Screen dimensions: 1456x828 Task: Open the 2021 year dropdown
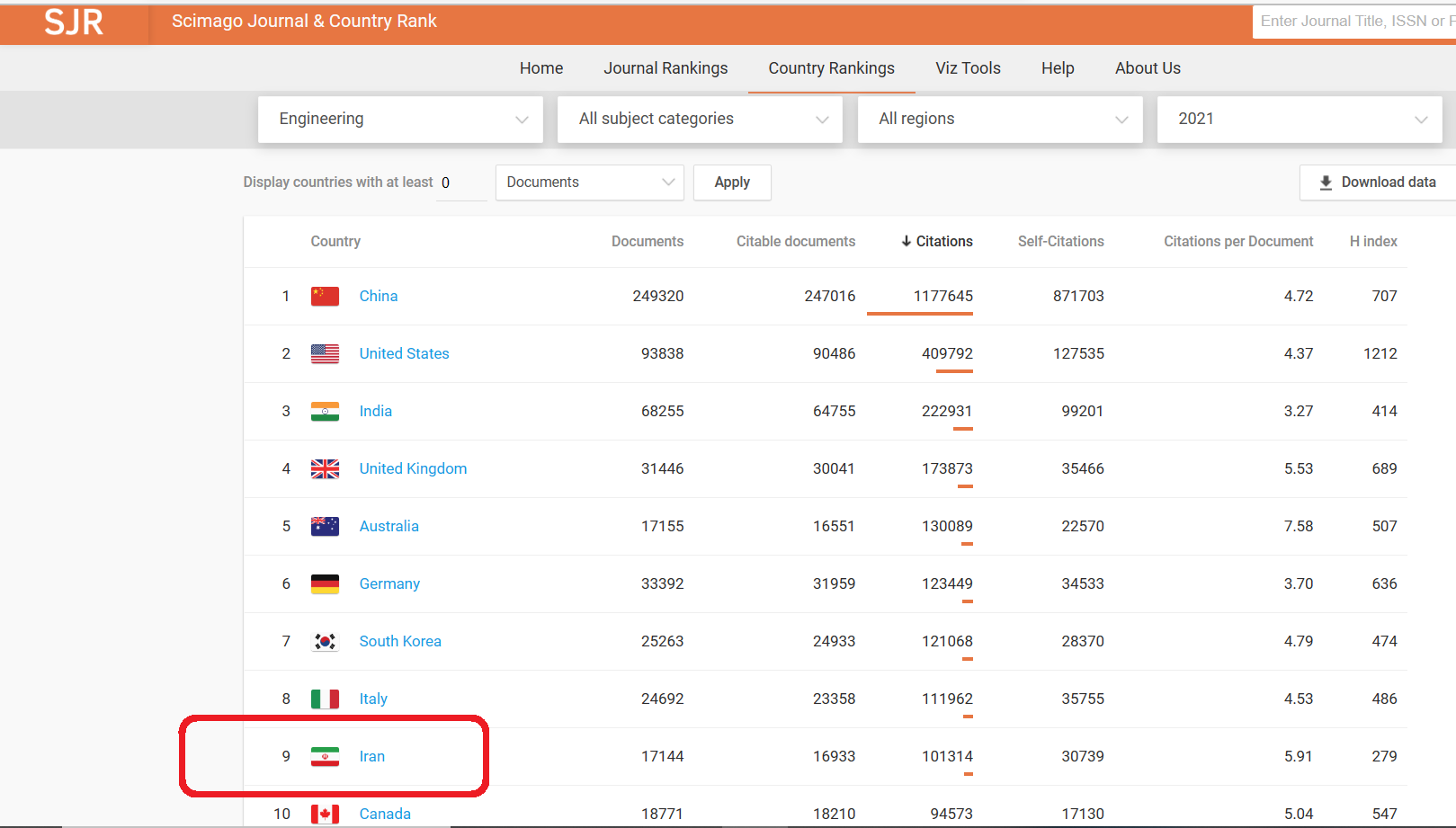[1300, 119]
